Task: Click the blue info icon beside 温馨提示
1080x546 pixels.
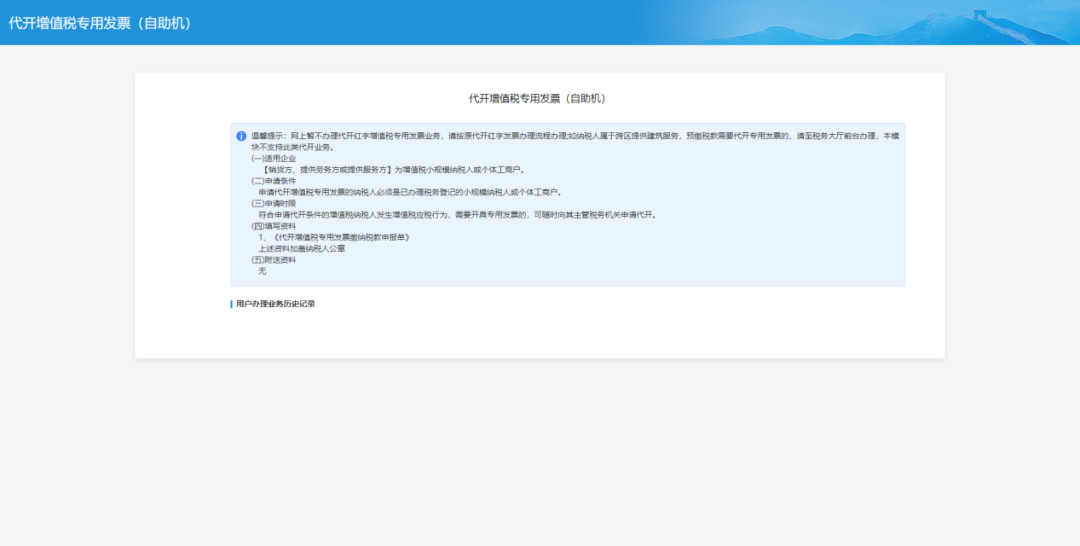Action: [241, 136]
